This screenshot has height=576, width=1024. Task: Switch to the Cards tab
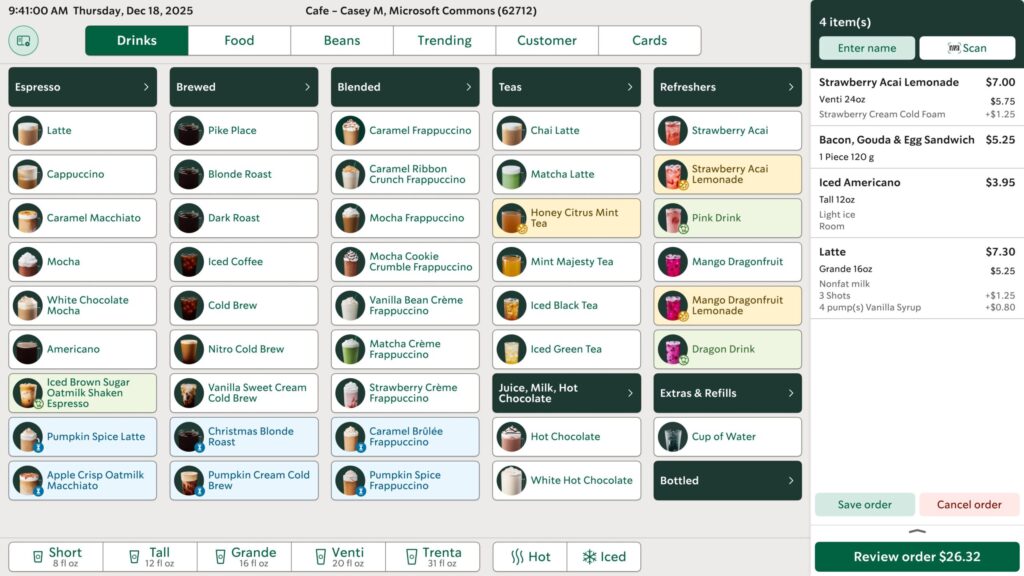(649, 40)
